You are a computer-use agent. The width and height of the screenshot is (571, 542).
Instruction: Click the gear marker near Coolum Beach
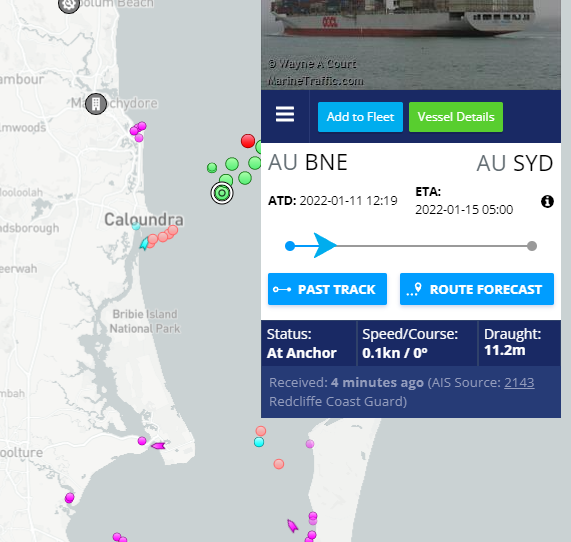pos(69,4)
